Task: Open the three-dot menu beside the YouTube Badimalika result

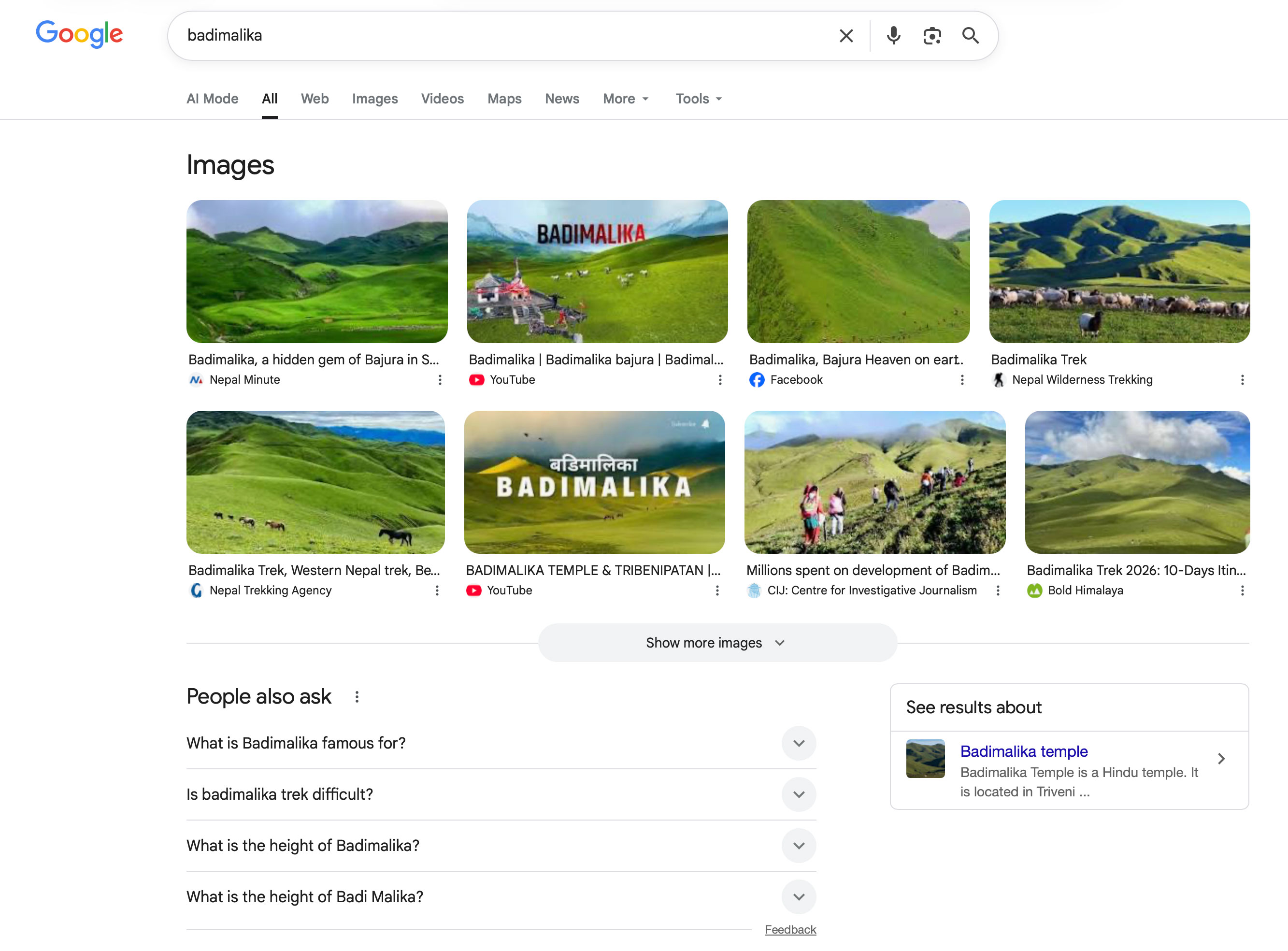Action: (720, 380)
